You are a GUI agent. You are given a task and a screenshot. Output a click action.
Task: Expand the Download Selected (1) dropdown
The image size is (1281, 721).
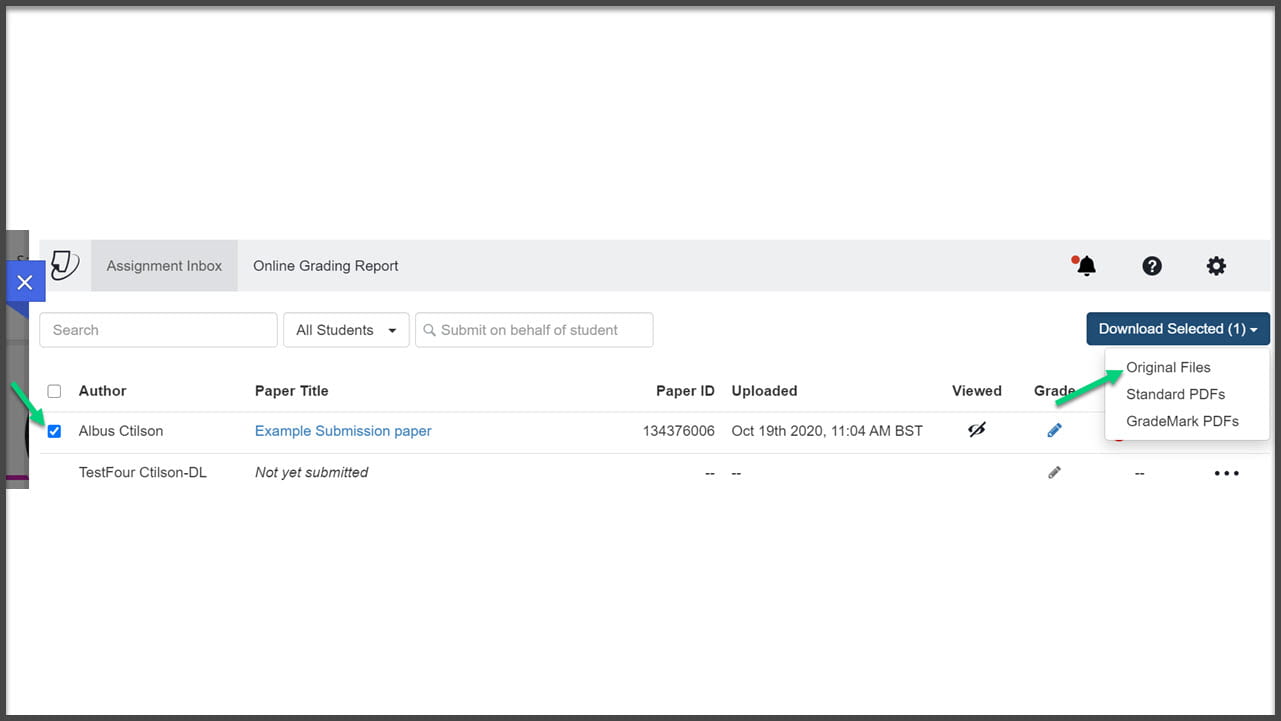(x=1178, y=329)
